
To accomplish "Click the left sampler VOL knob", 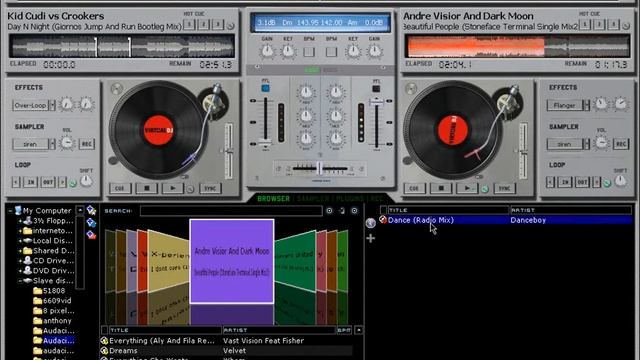I will [x=67, y=143].
